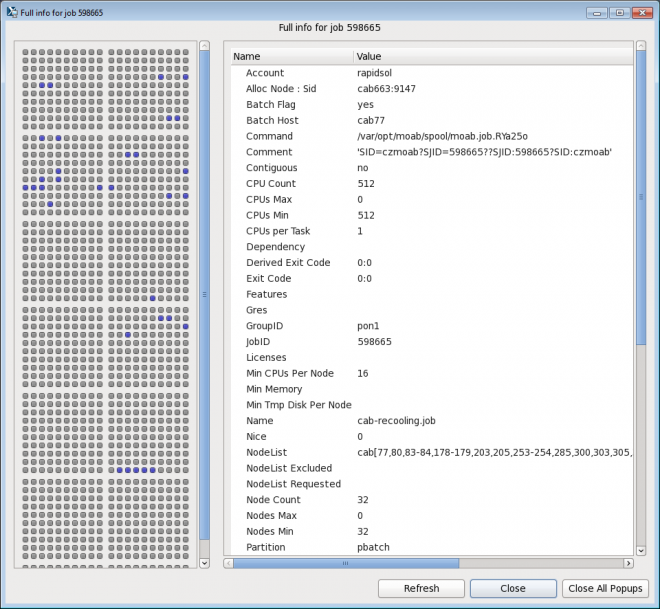Click the NodeList value starting cab[77,80

[495, 452]
